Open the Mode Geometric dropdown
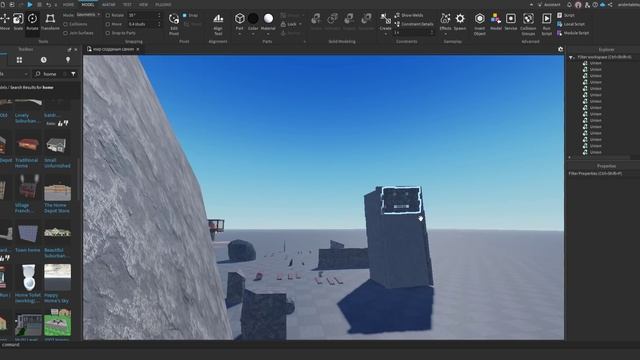640x360 pixels. point(87,15)
